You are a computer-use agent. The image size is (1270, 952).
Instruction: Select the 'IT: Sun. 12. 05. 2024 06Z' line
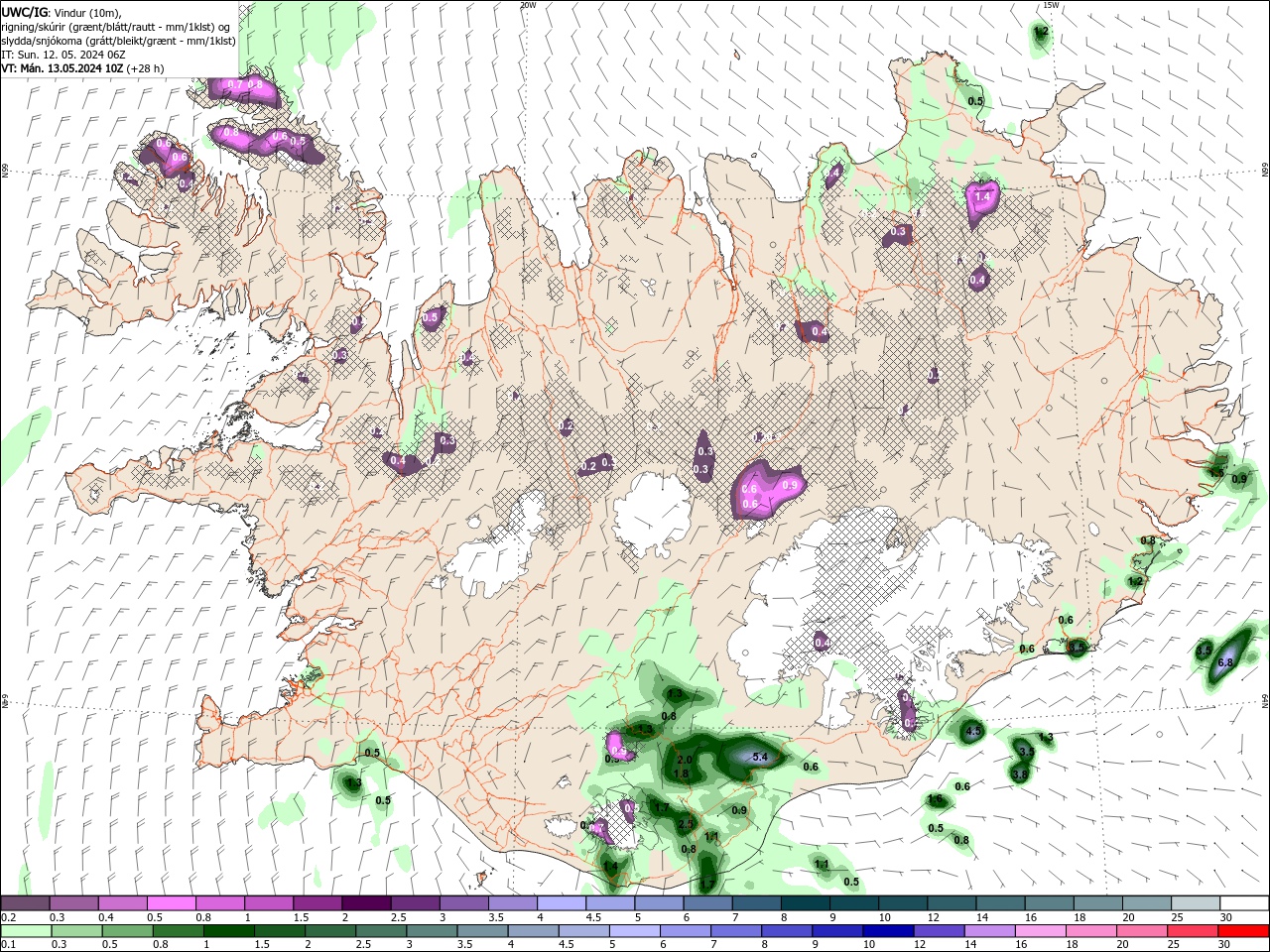(63, 55)
